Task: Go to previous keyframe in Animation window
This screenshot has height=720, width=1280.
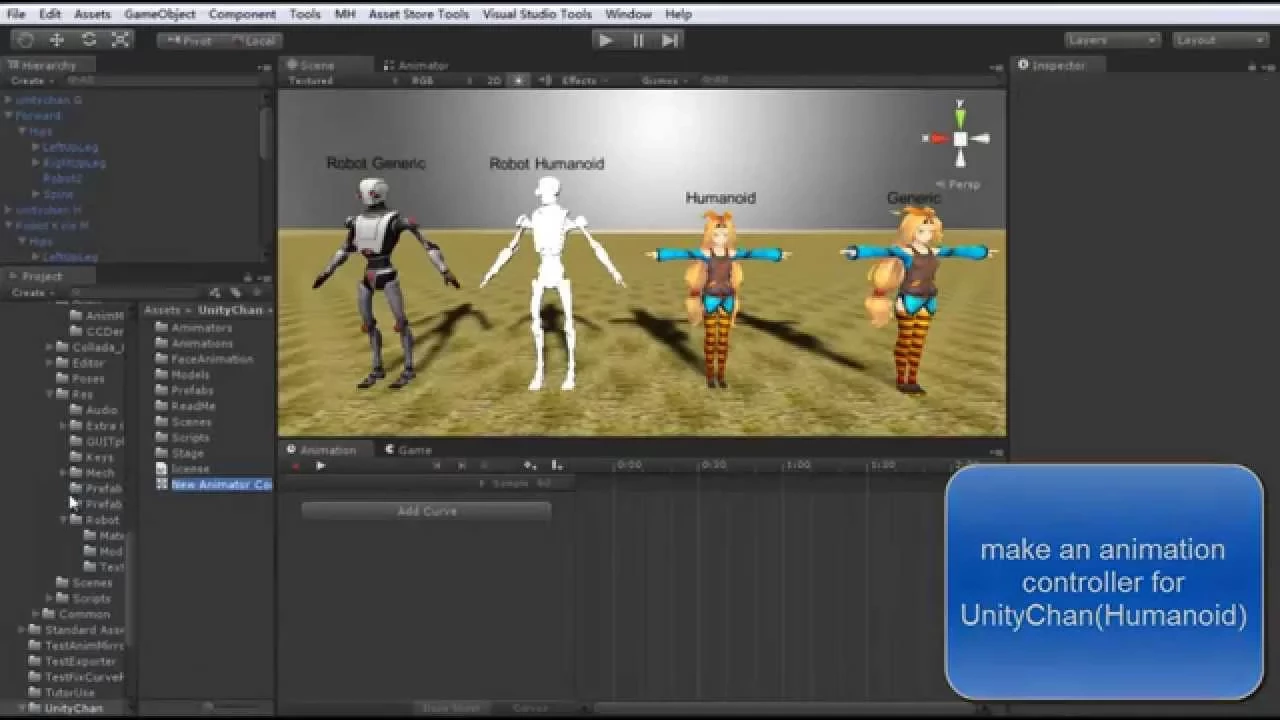Action: pos(437,465)
